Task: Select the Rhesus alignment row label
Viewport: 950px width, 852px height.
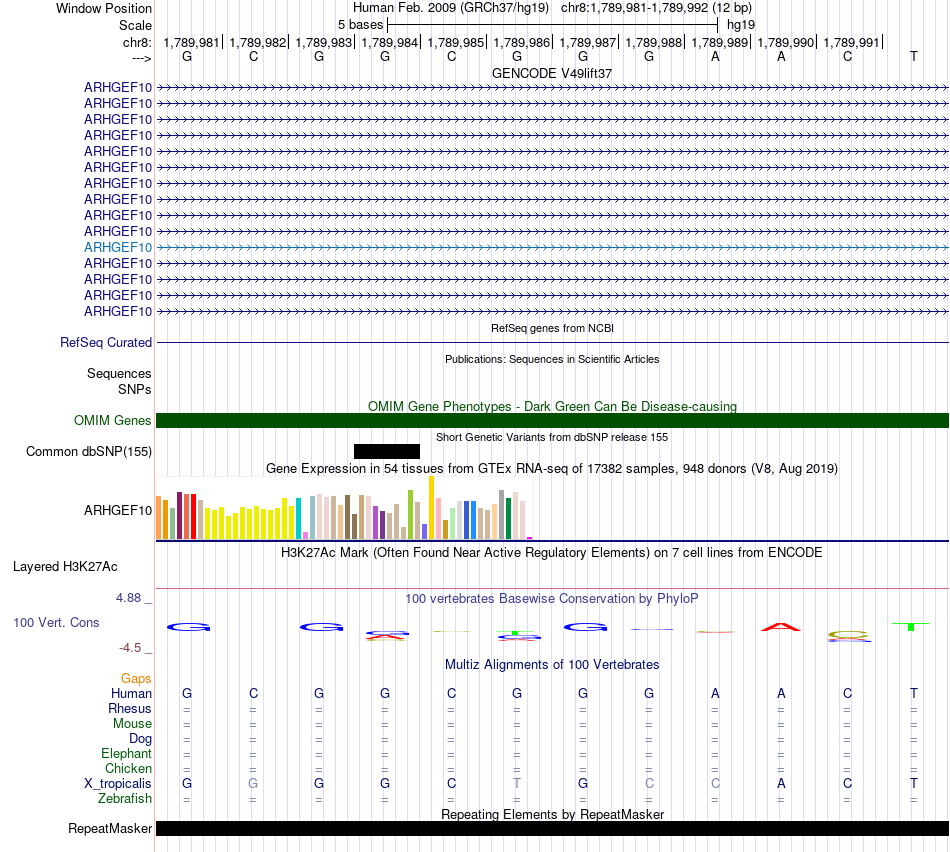Action: tap(130, 708)
